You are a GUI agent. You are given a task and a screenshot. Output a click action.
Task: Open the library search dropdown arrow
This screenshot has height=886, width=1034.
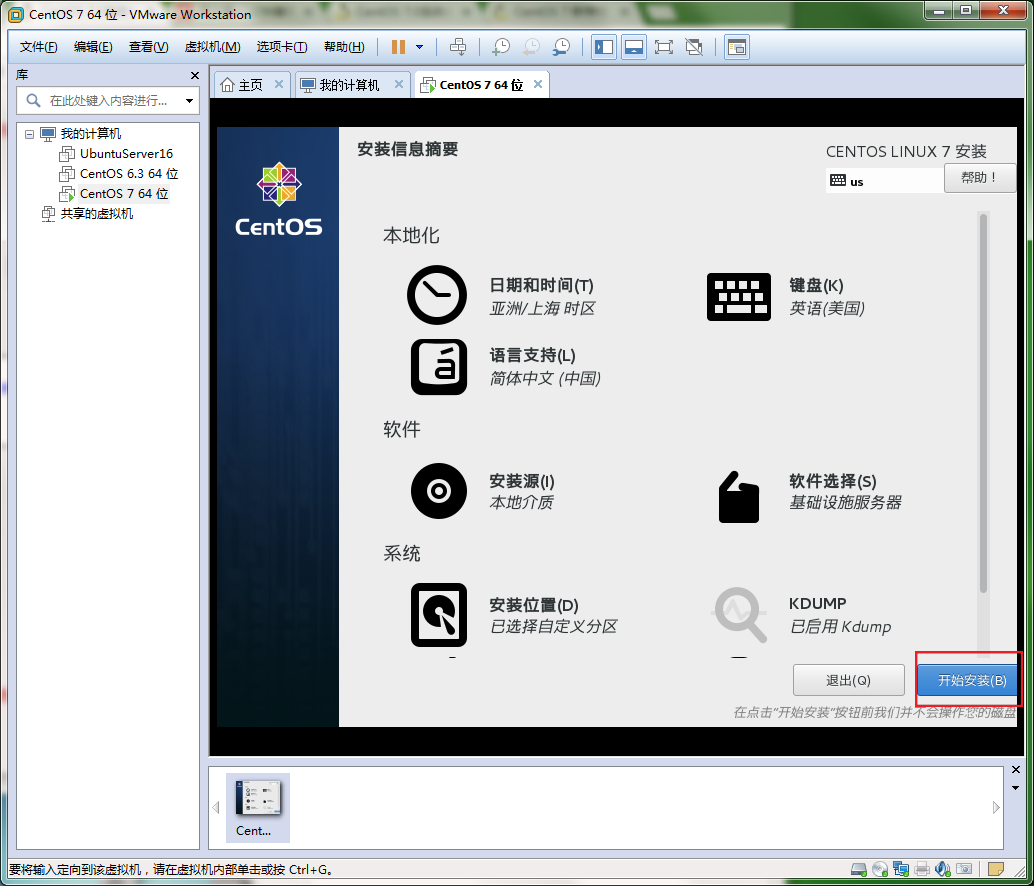click(x=189, y=101)
